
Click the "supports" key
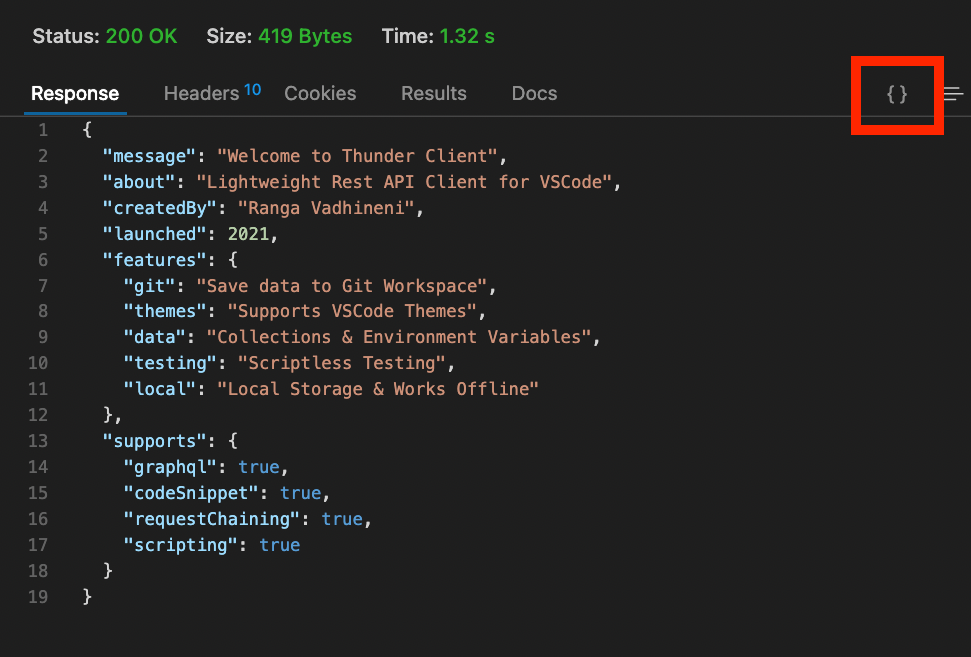pyautogui.click(x=154, y=441)
